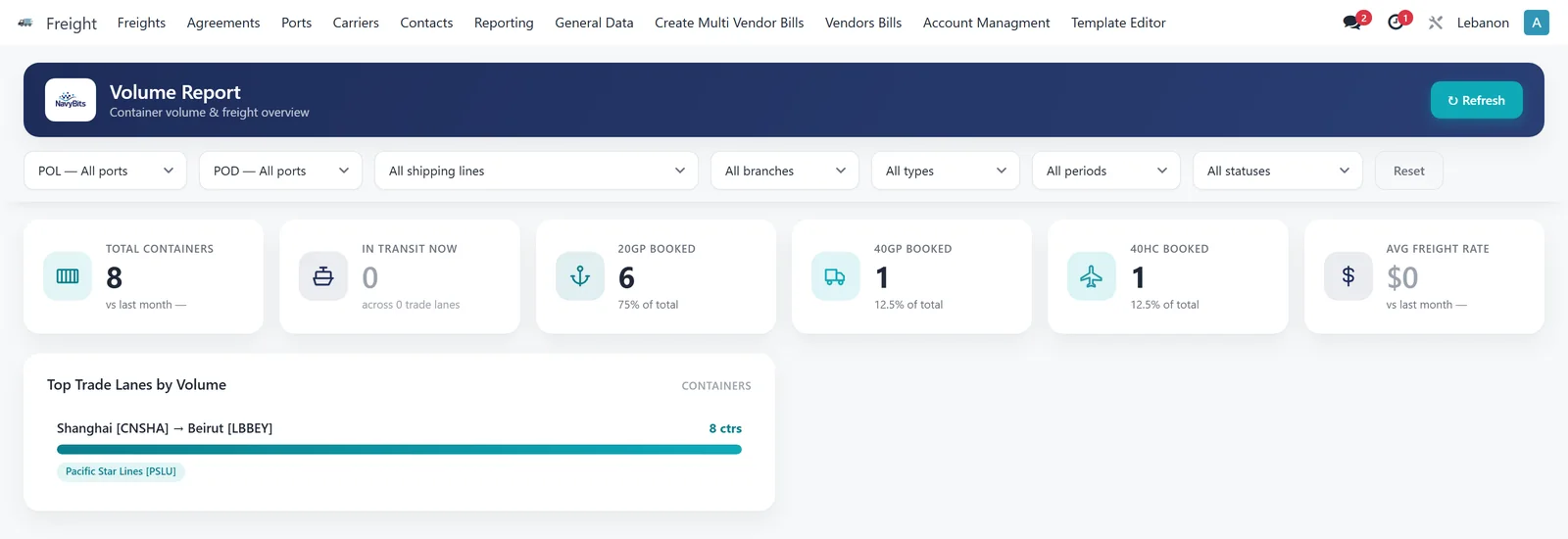Image resolution: width=1568 pixels, height=539 pixels.
Task: Expand the All branches filter
Action: (x=785, y=171)
